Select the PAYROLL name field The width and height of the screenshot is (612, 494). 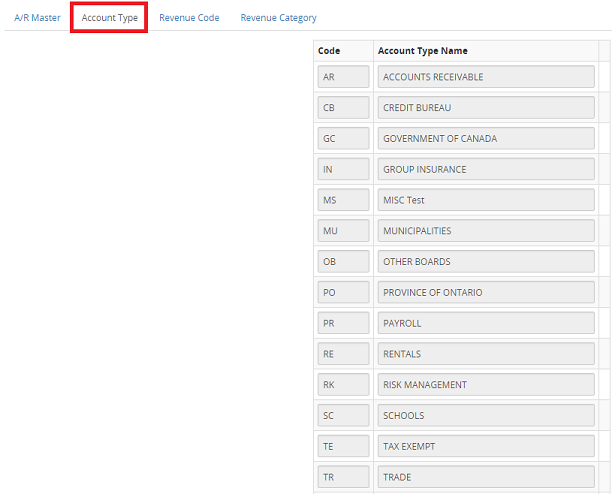(x=485, y=324)
